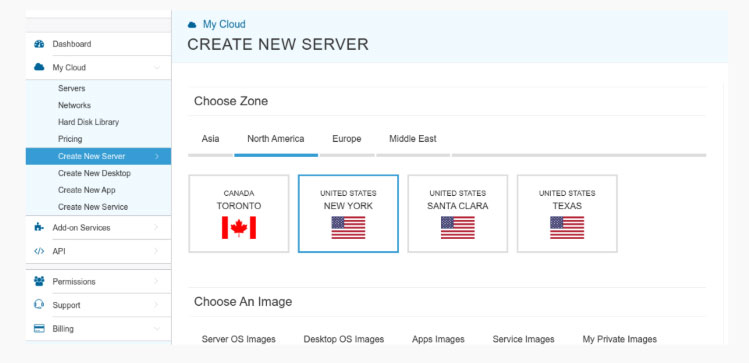Screen dimensions: 749x363
Task: Click the US flag in New York card
Action: click(x=348, y=227)
